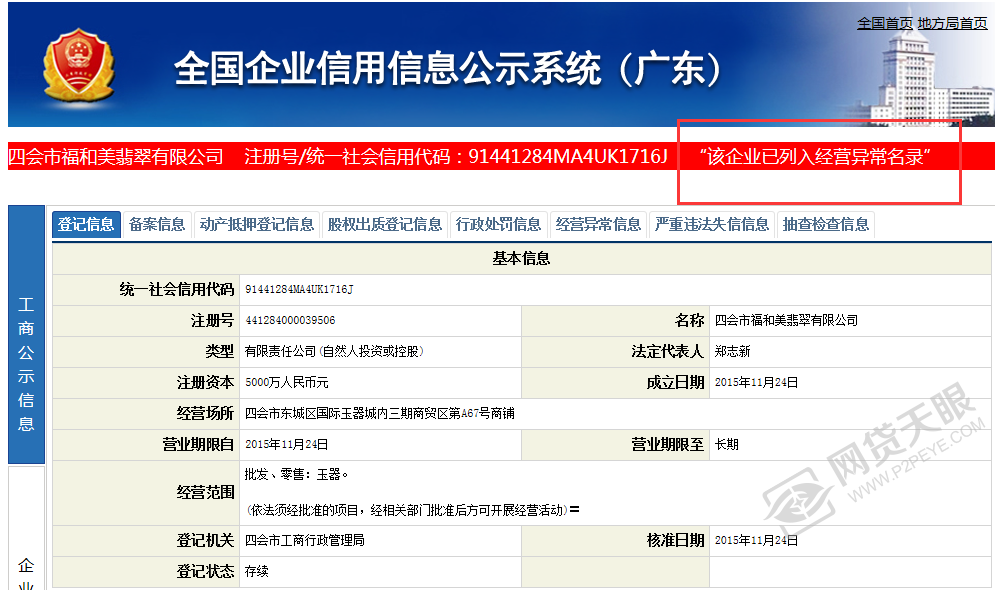Open the 经营异常信息 tab
Screen dimensions: 995x590
[598, 224]
